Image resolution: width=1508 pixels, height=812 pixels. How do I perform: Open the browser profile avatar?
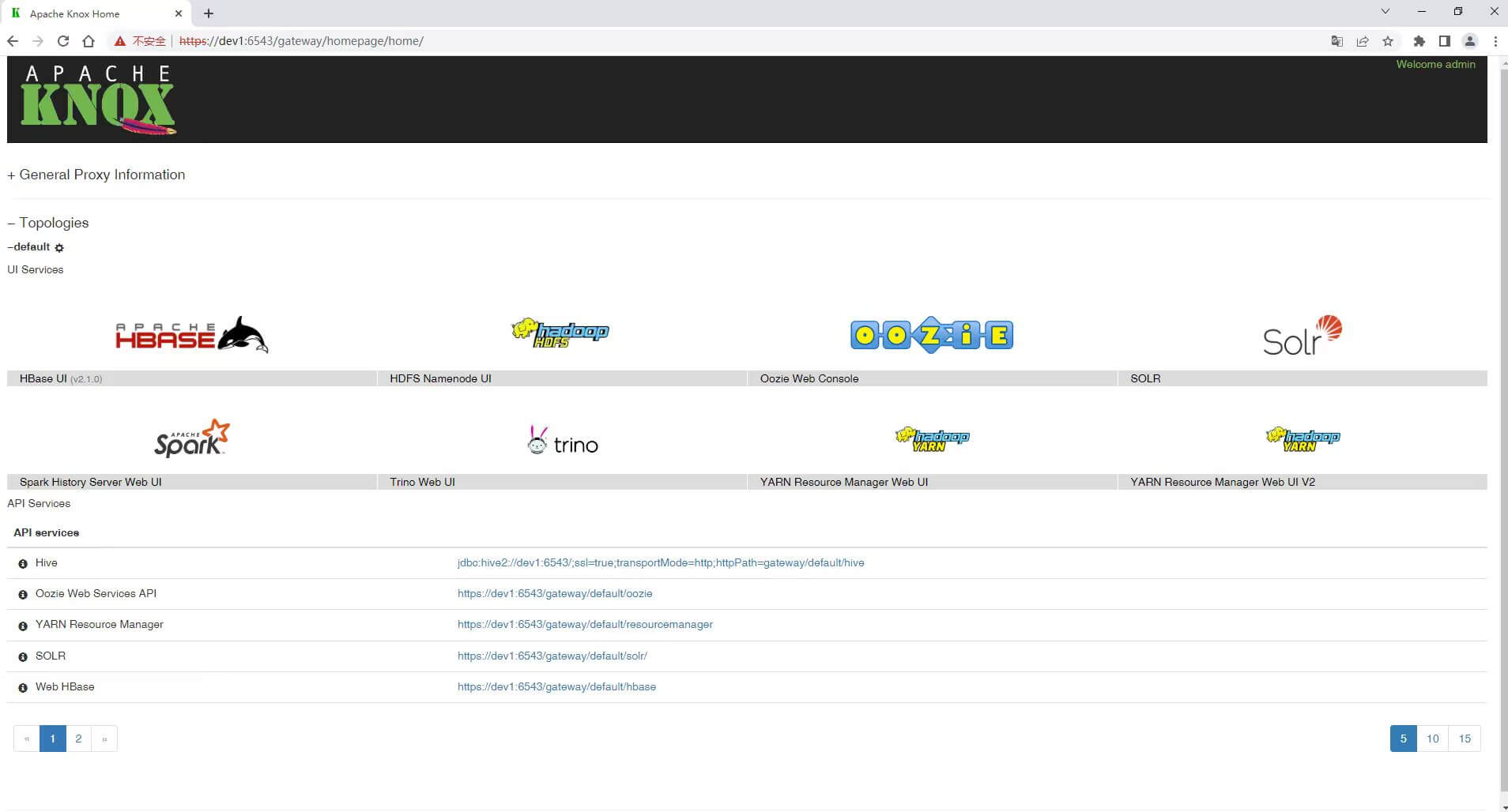1470,41
